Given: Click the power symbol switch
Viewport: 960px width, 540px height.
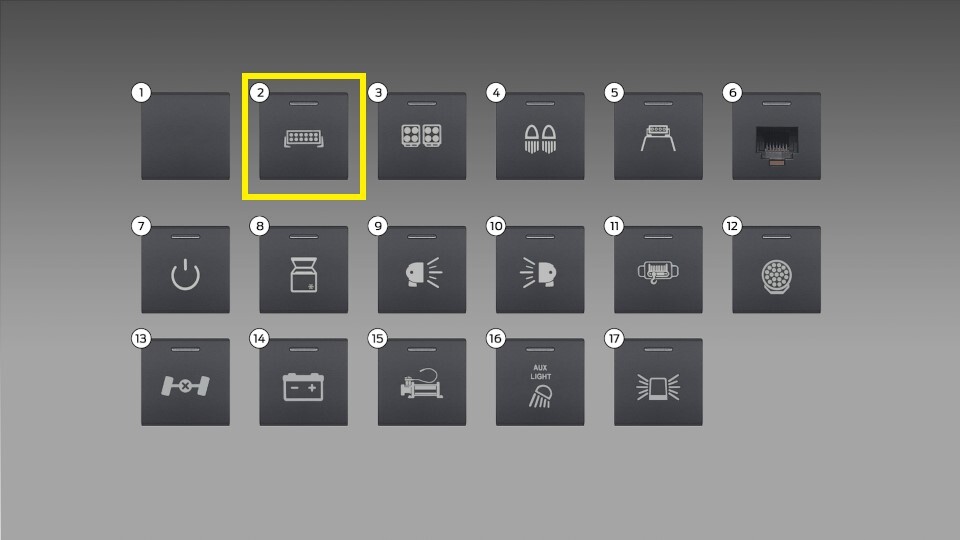Looking at the screenshot, I should coord(186,269).
